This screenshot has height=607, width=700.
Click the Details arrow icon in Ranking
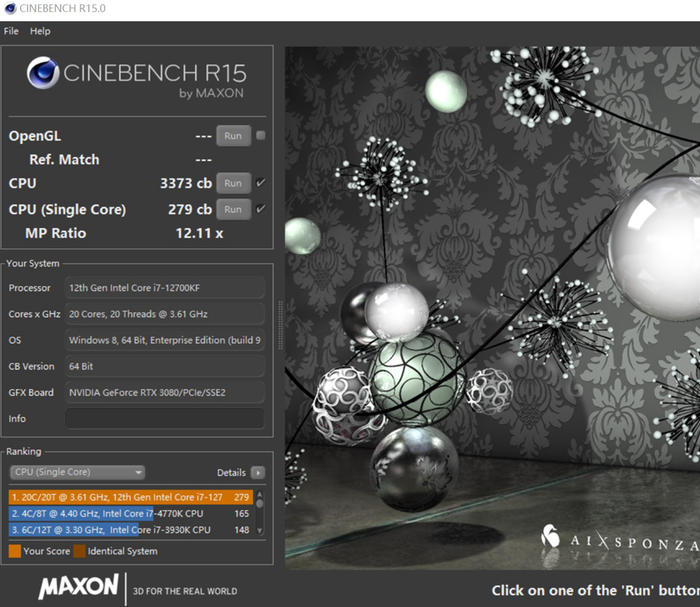258,473
